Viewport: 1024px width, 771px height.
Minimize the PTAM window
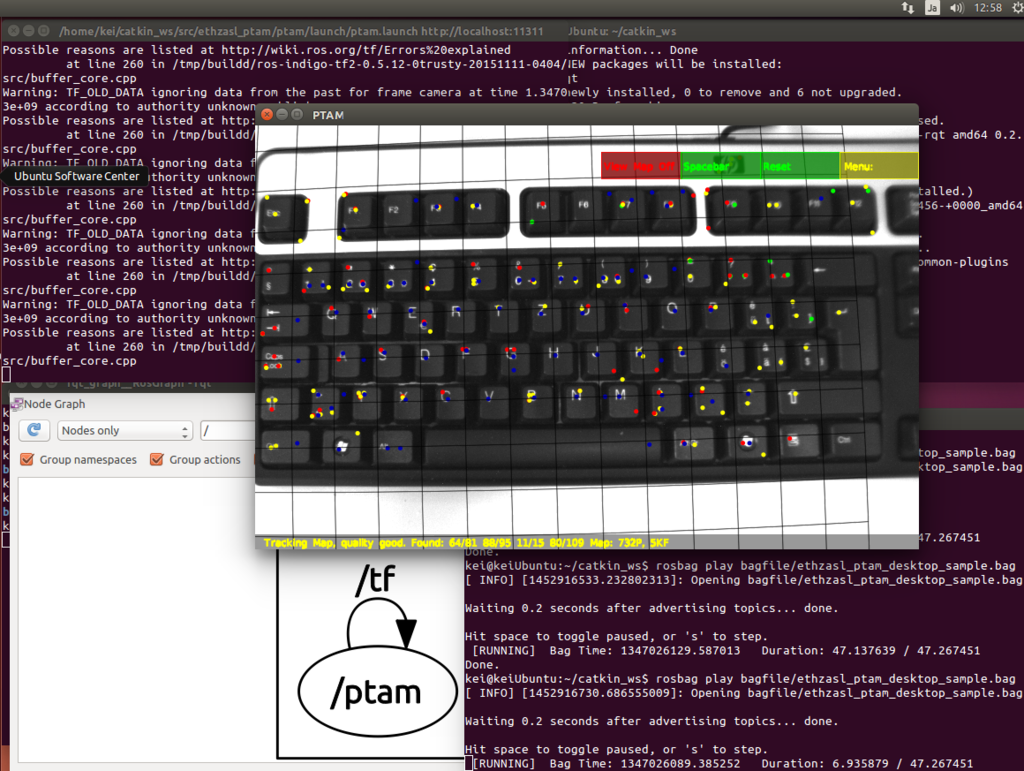281,115
